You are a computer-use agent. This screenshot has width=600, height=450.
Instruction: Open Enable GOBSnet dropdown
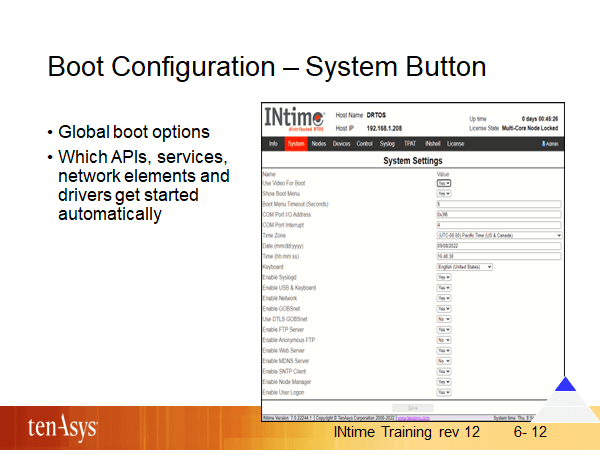point(444,308)
